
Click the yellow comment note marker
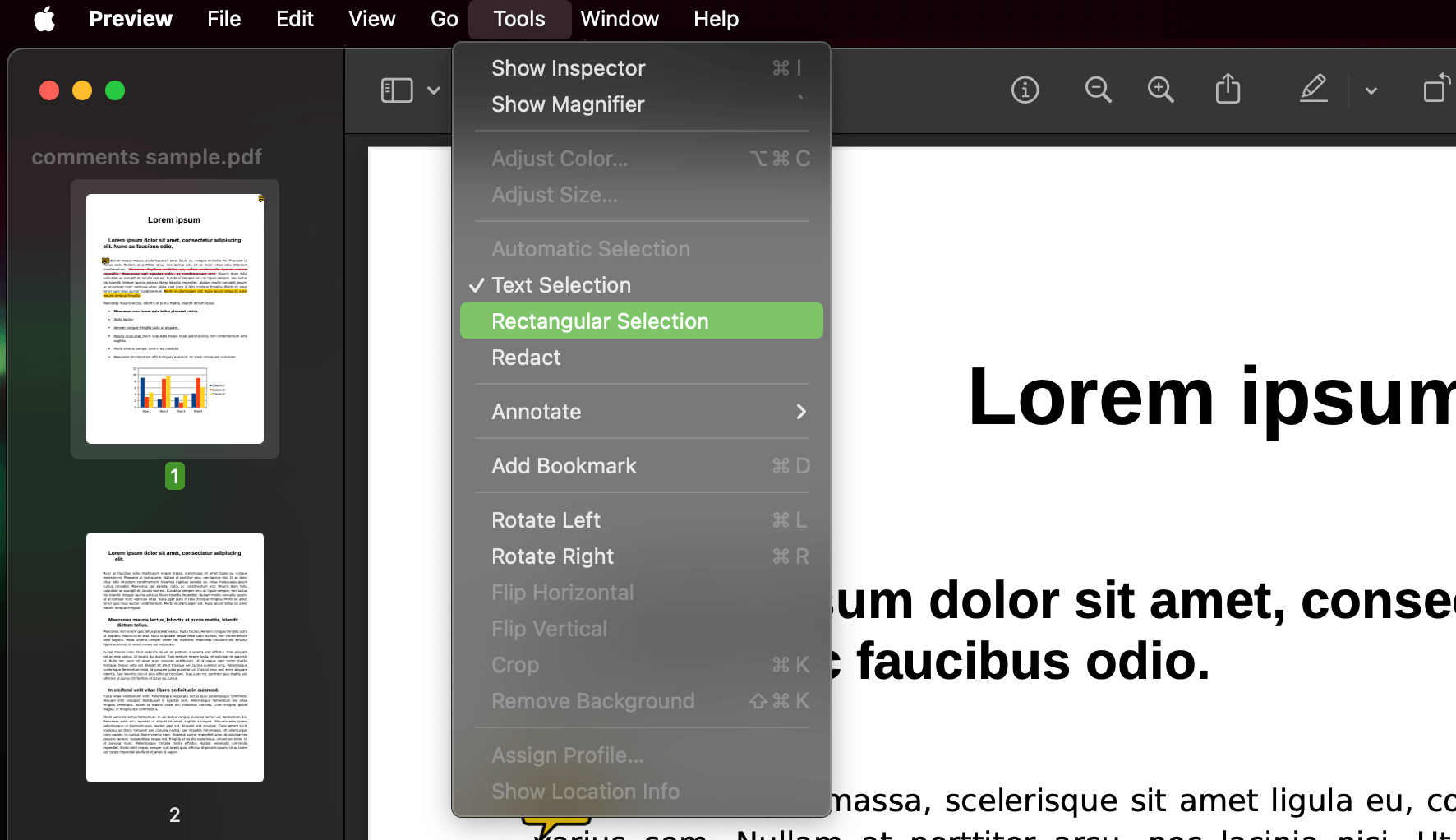click(556, 826)
